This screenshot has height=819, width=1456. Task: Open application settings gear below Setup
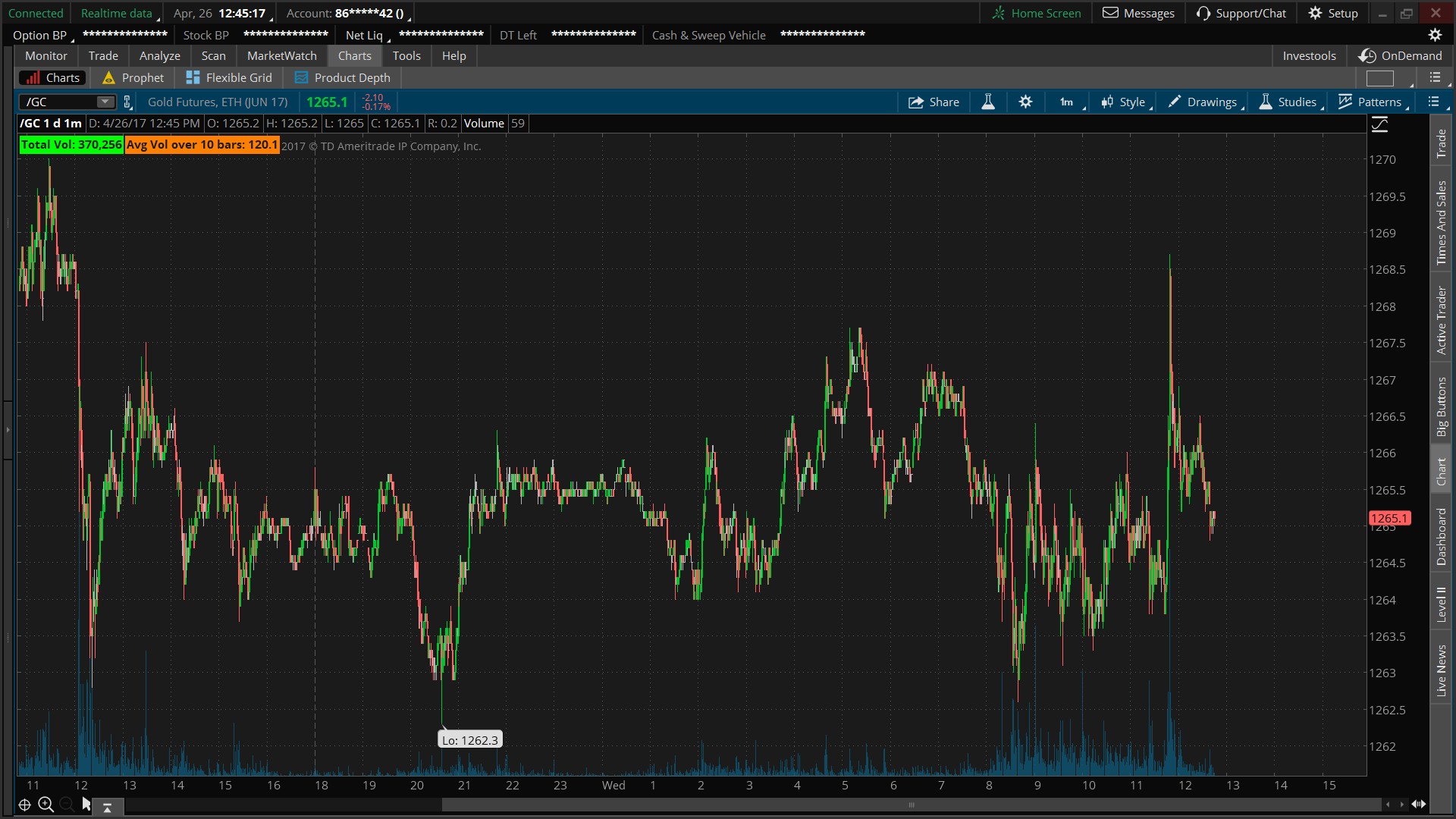pyautogui.click(x=1435, y=35)
